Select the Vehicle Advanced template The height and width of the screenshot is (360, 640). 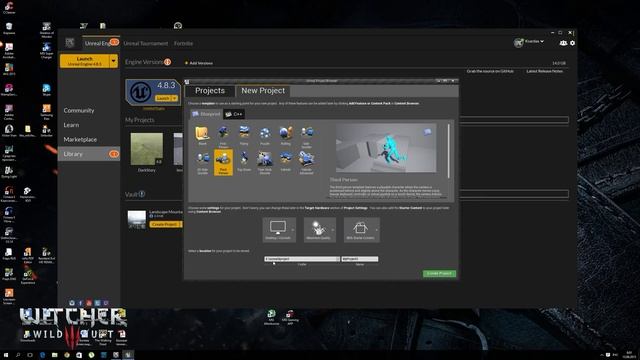coord(307,162)
